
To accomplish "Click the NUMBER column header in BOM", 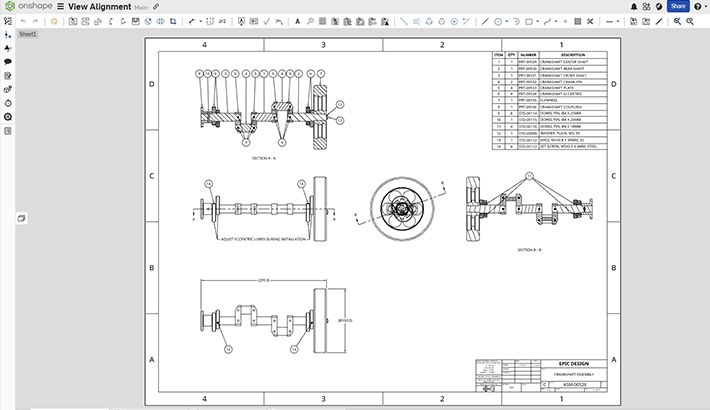I will (x=528, y=55).
